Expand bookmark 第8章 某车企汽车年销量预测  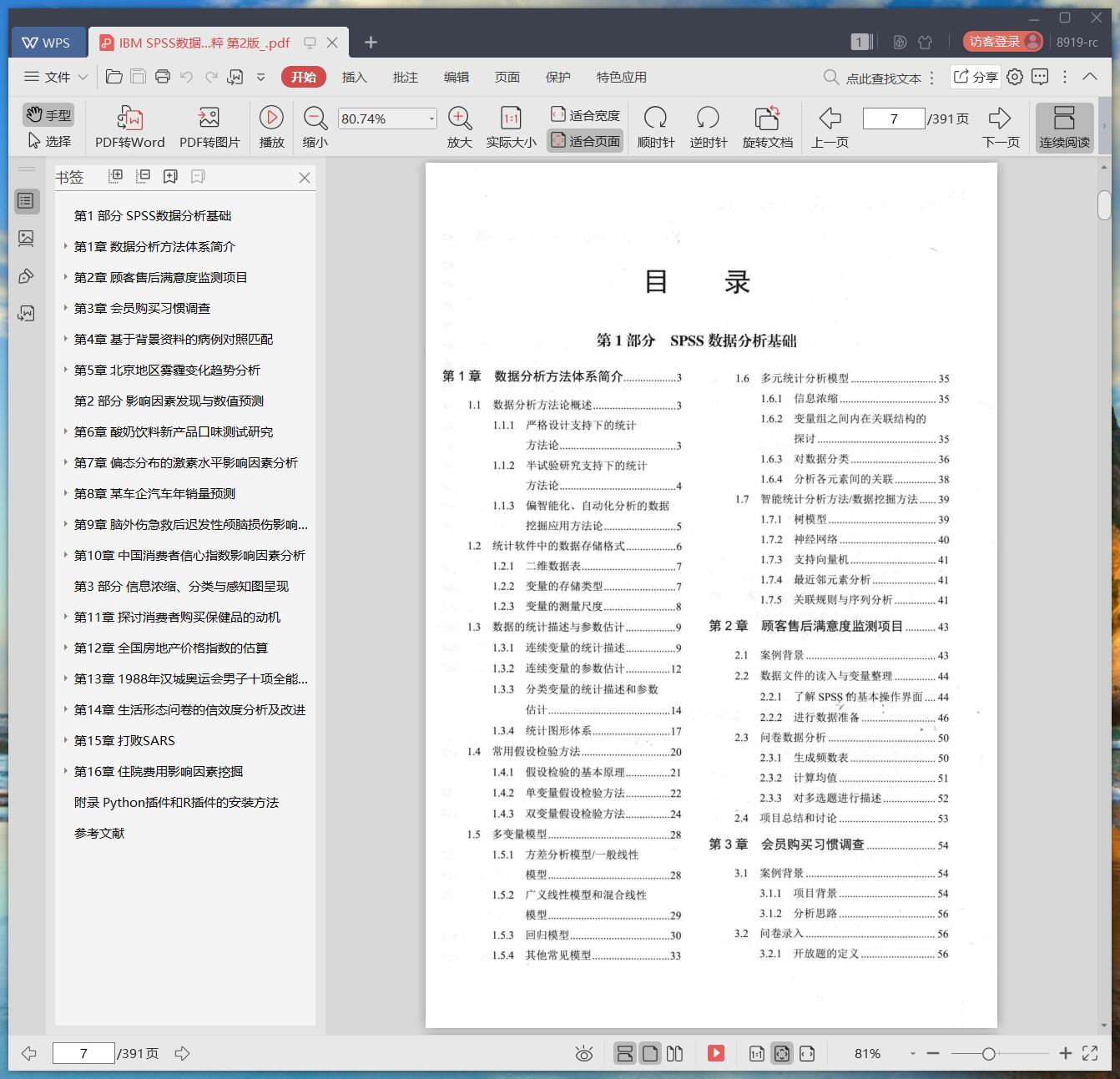(66, 493)
